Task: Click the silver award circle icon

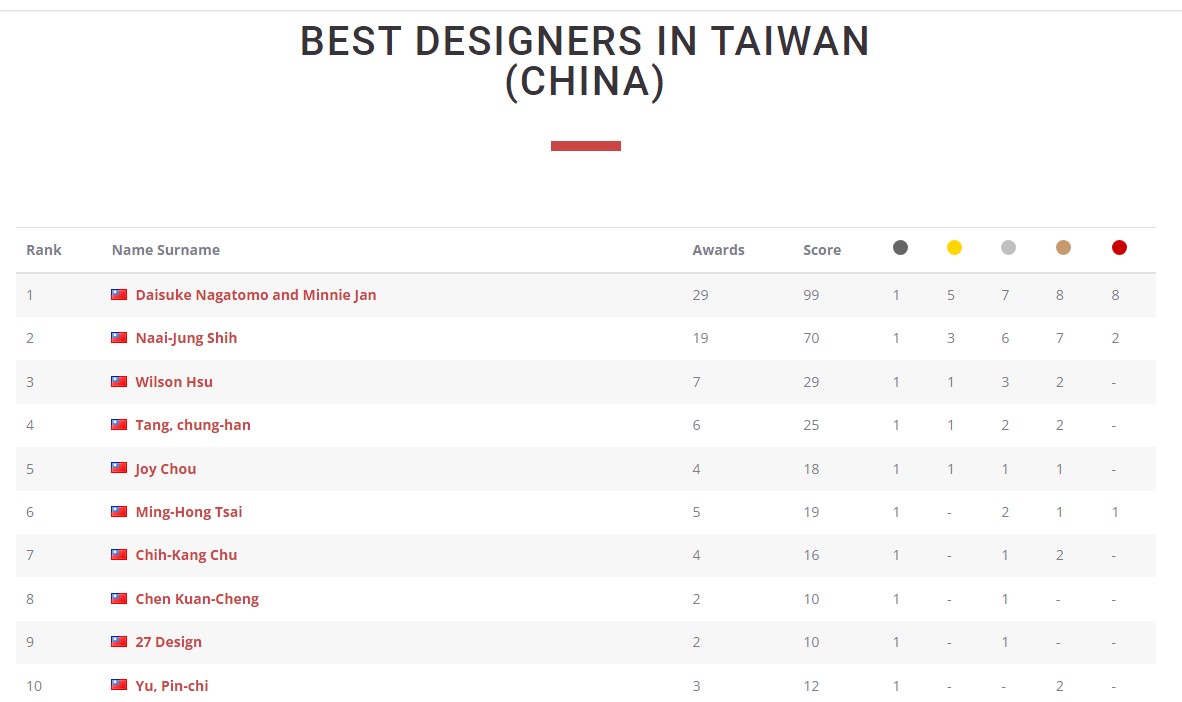Action: 1008,248
